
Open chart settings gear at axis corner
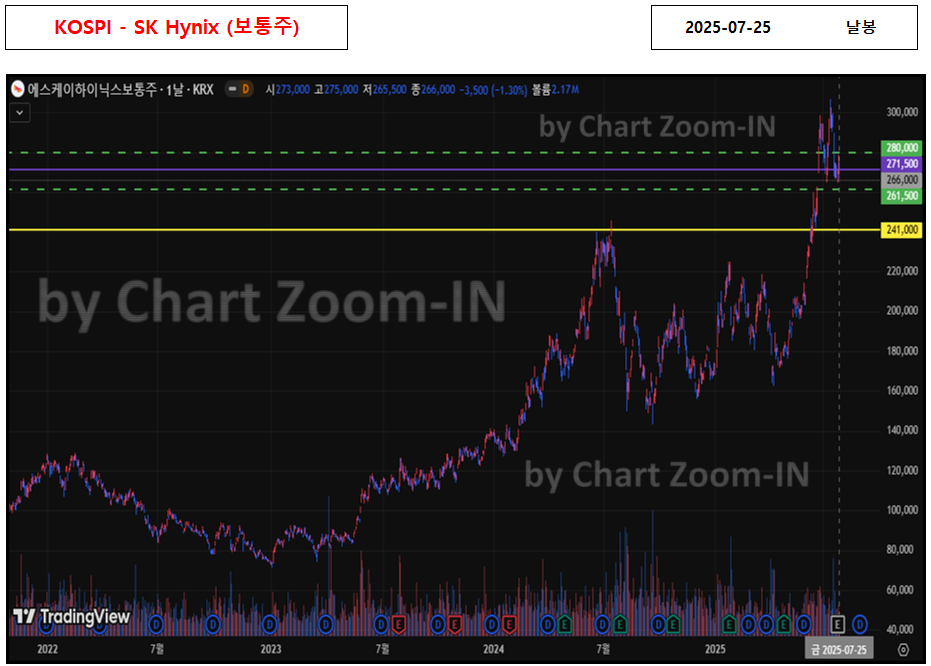[903, 649]
